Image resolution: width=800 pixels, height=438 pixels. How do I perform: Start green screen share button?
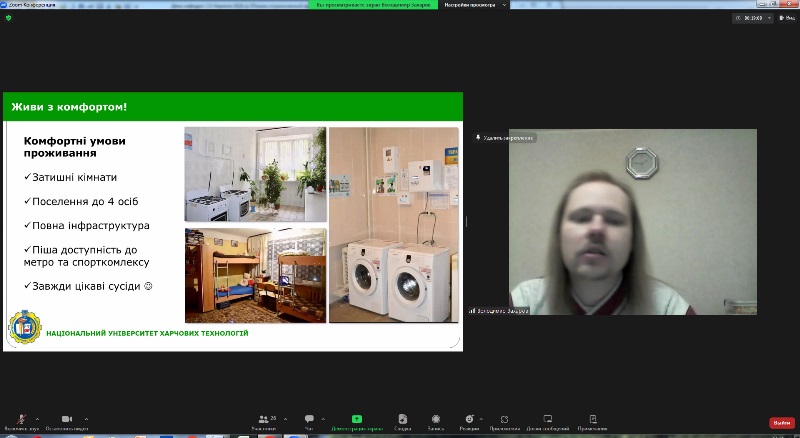tap(357, 422)
